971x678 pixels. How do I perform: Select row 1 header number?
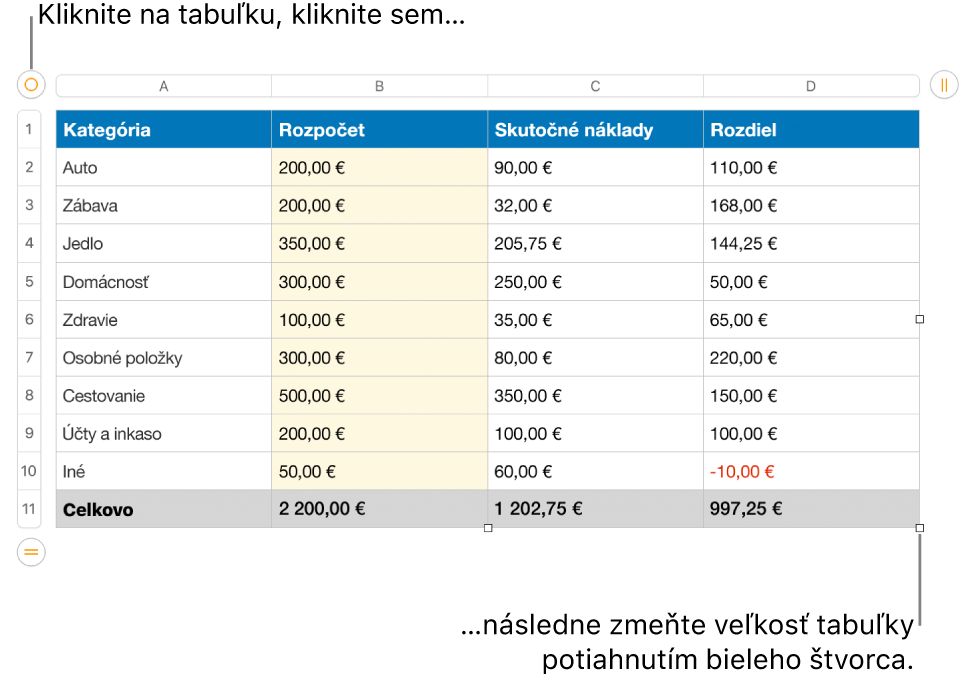coord(29,129)
